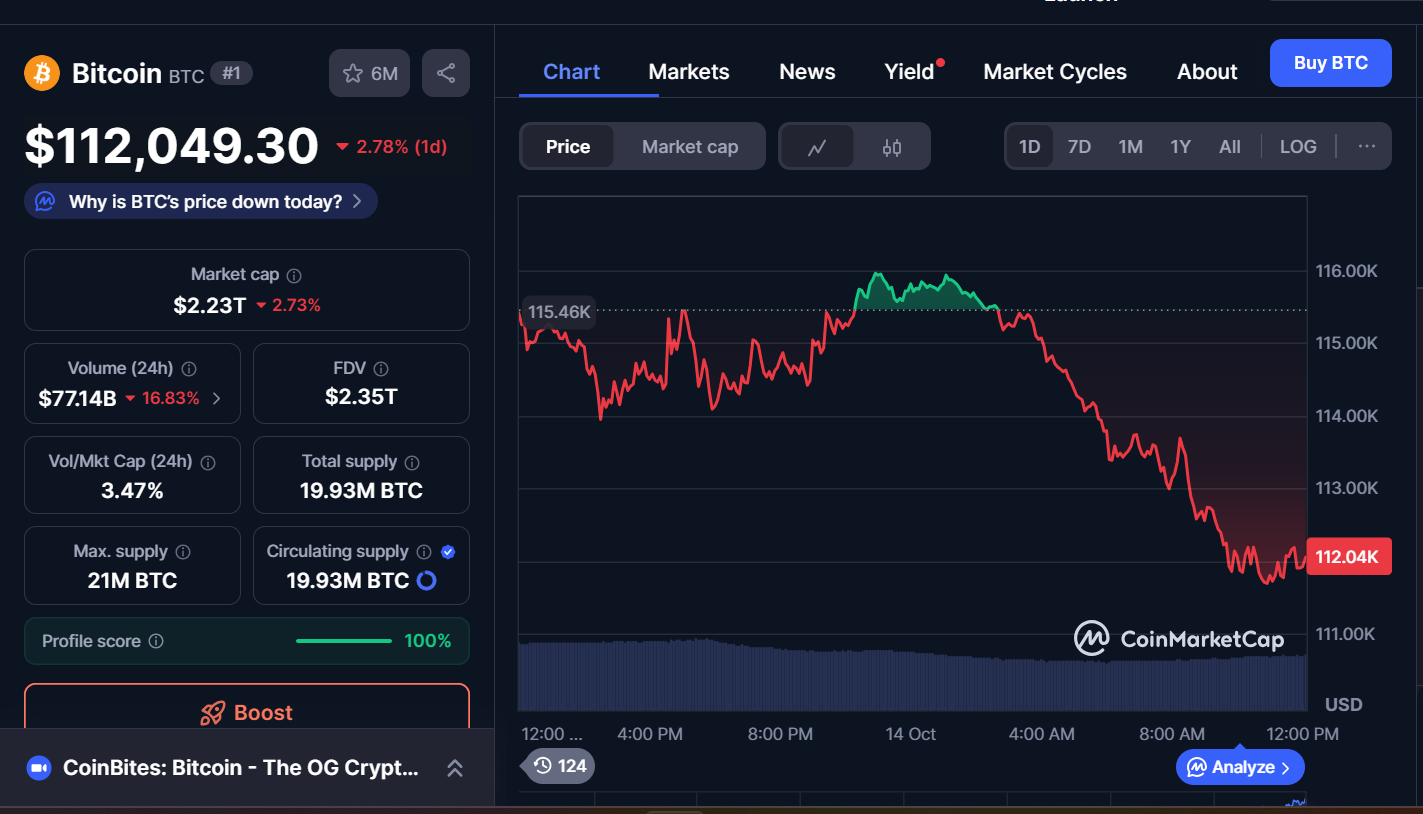Click the Buy BTC button

tap(1330, 63)
